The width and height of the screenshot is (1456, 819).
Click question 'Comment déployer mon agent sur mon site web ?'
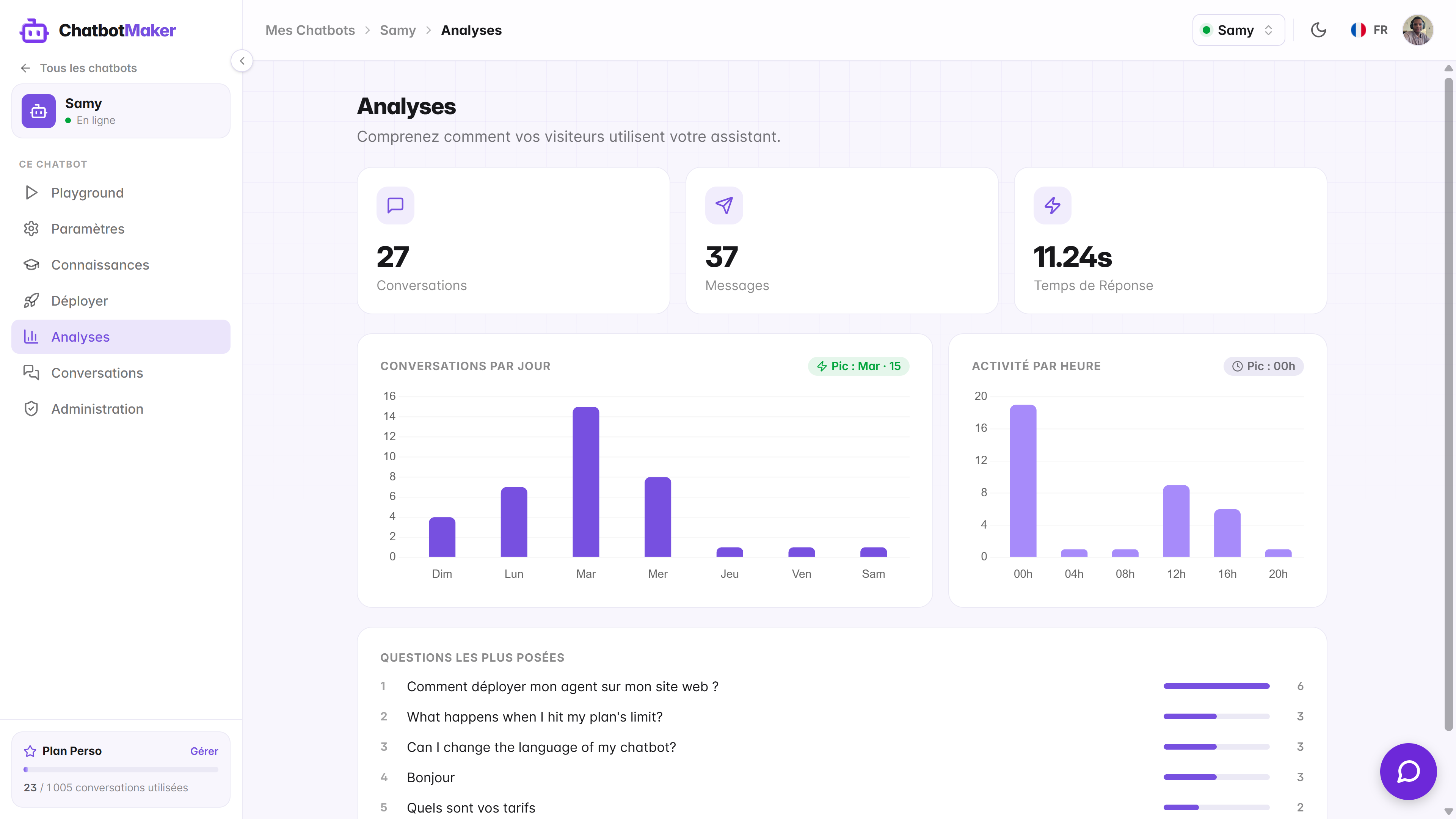[562, 686]
